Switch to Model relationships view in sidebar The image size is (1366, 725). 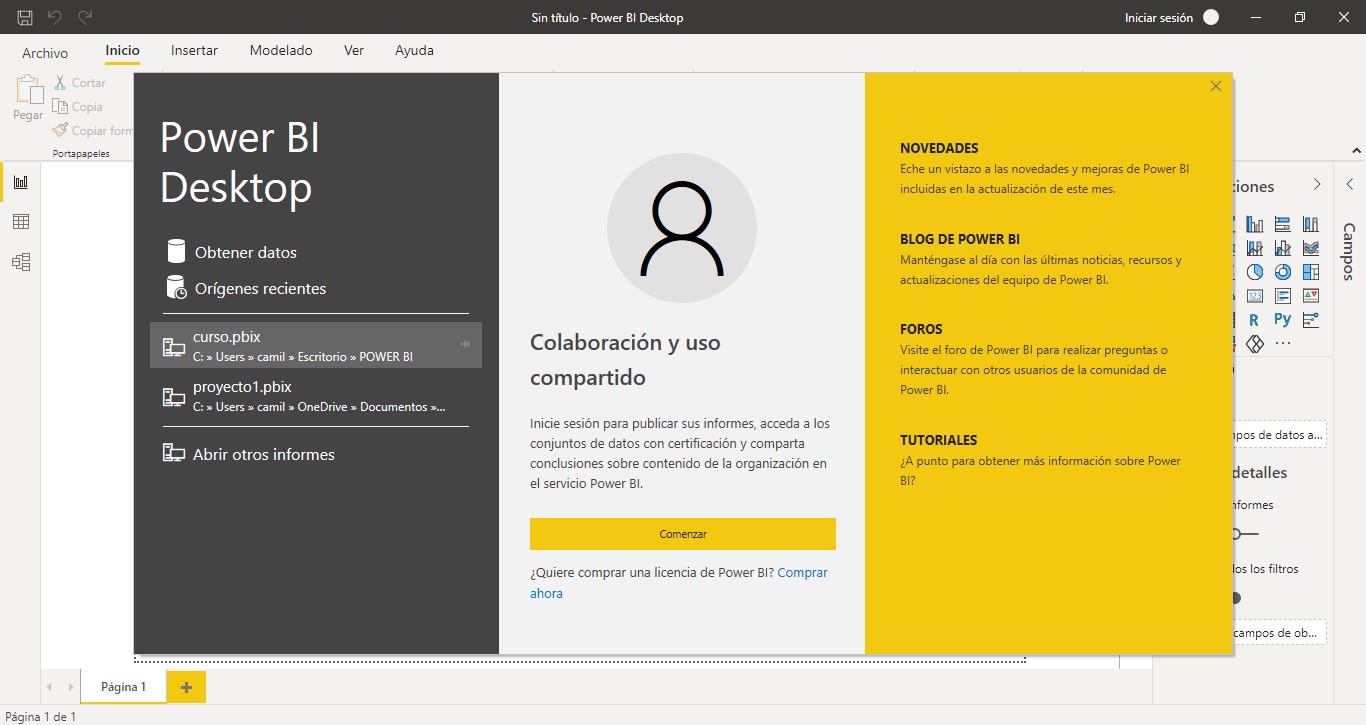(x=21, y=262)
